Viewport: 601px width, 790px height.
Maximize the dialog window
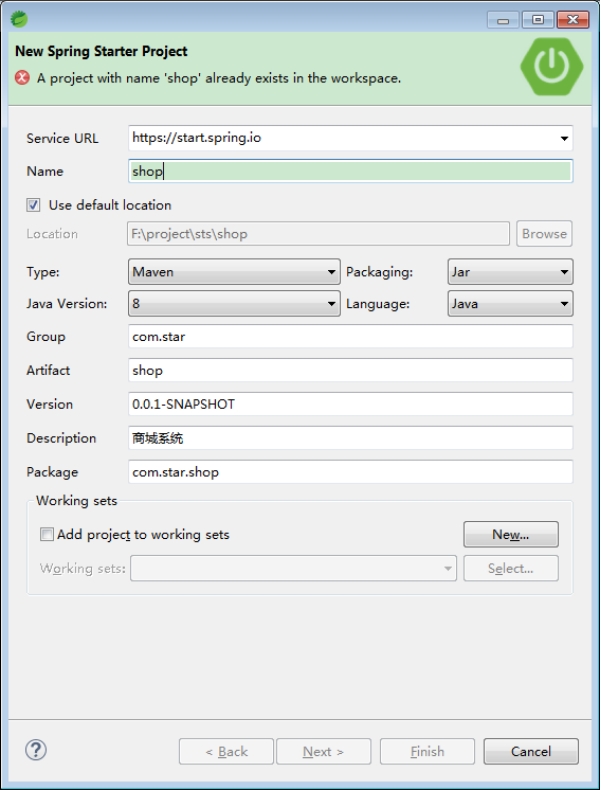(538, 20)
